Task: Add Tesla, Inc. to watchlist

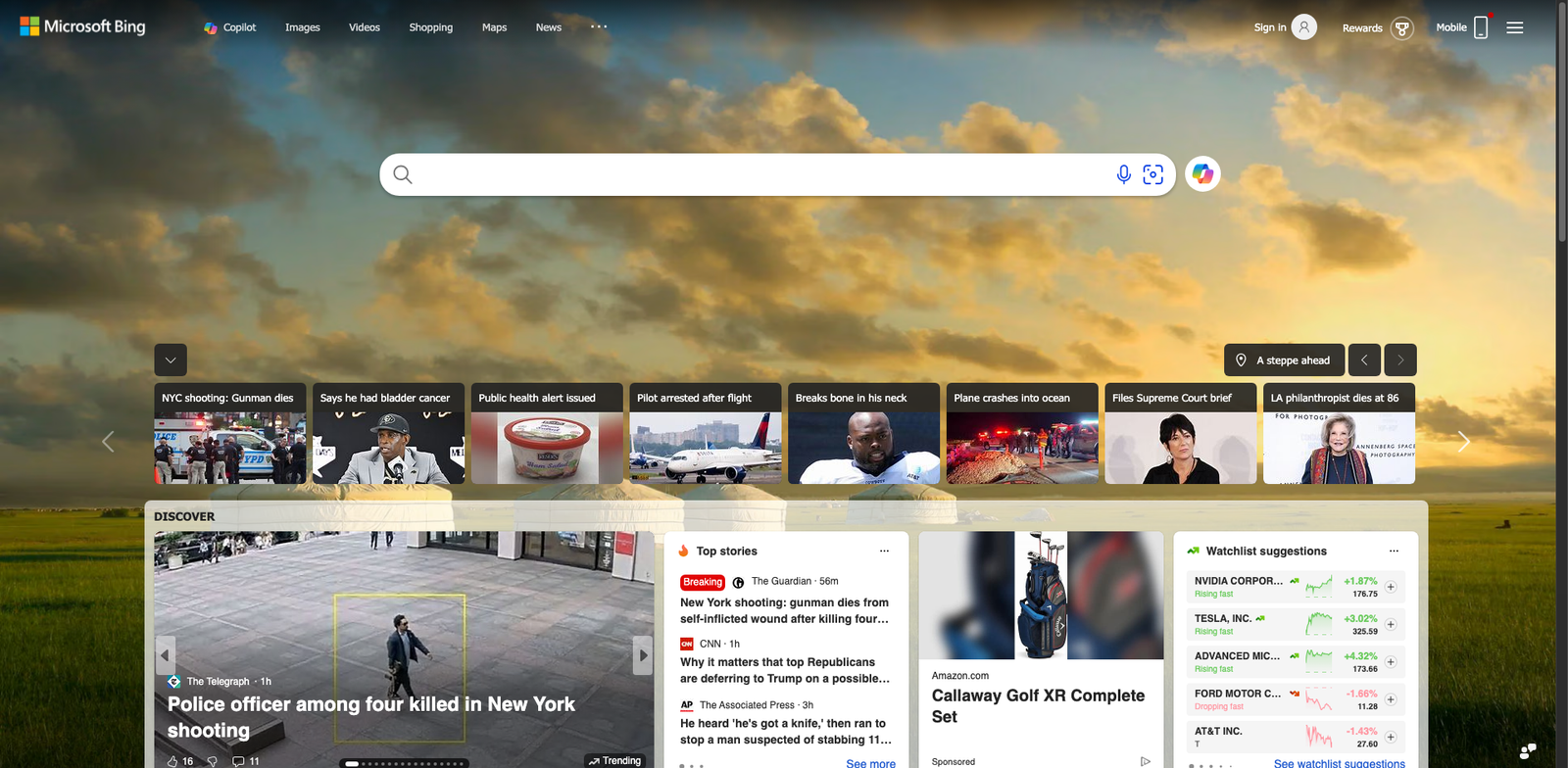Action: 1391,624
